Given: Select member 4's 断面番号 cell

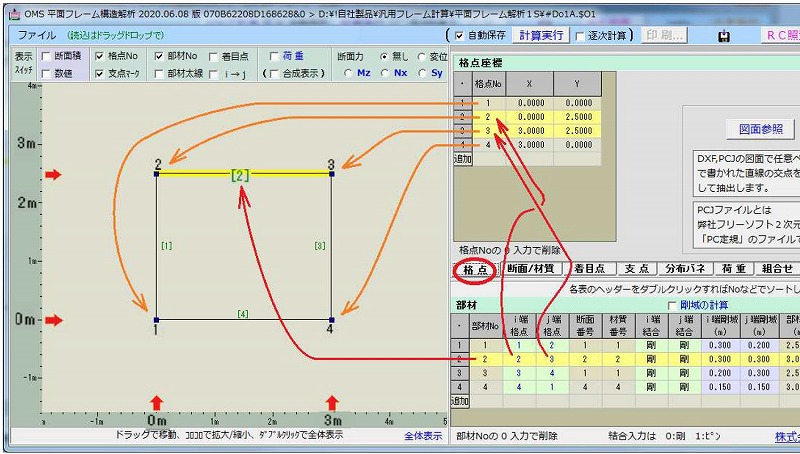Looking at the screenshot, I should coord(585,387).
